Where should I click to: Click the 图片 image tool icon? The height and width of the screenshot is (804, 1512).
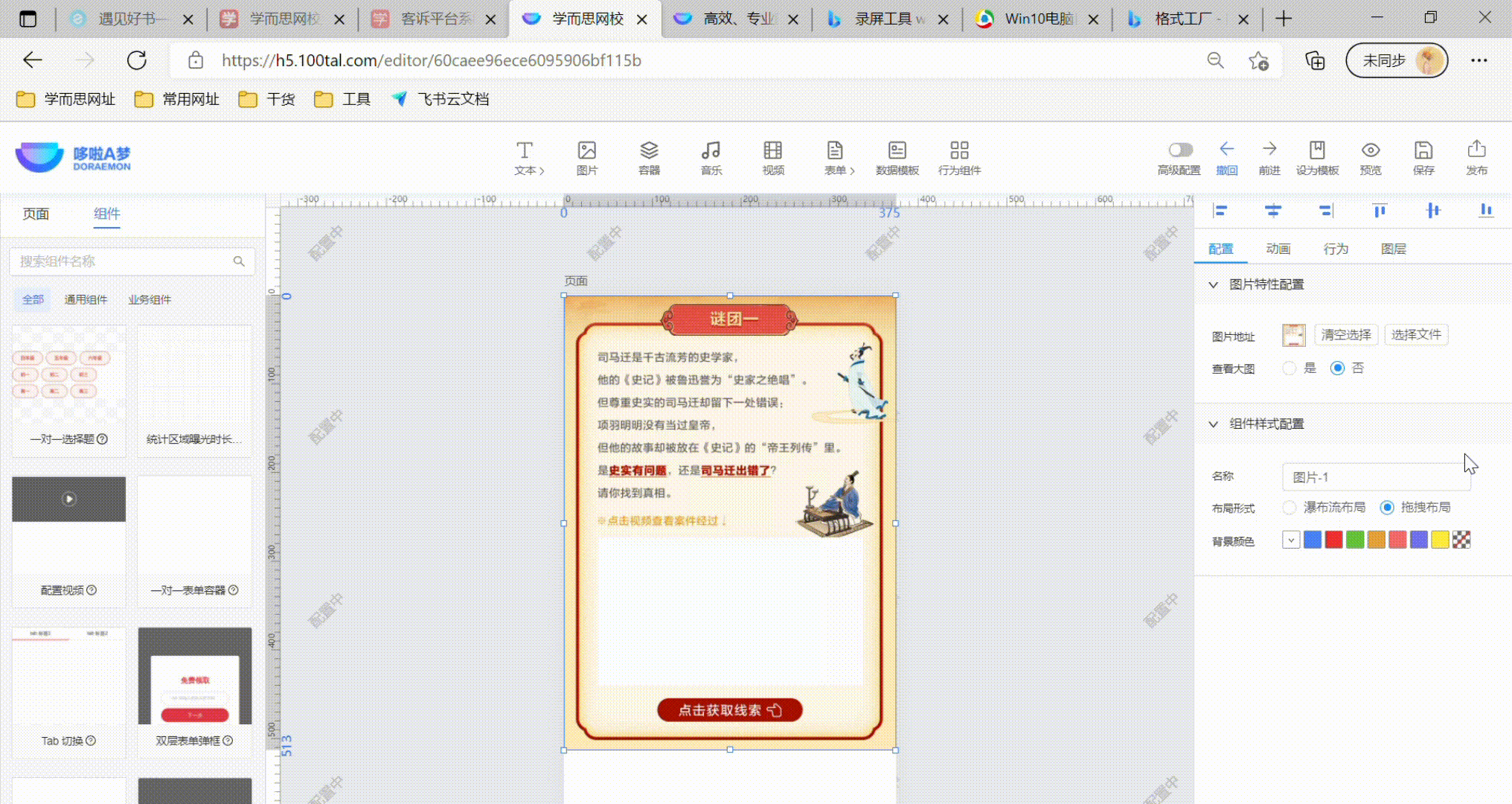(x=586, y=151)
